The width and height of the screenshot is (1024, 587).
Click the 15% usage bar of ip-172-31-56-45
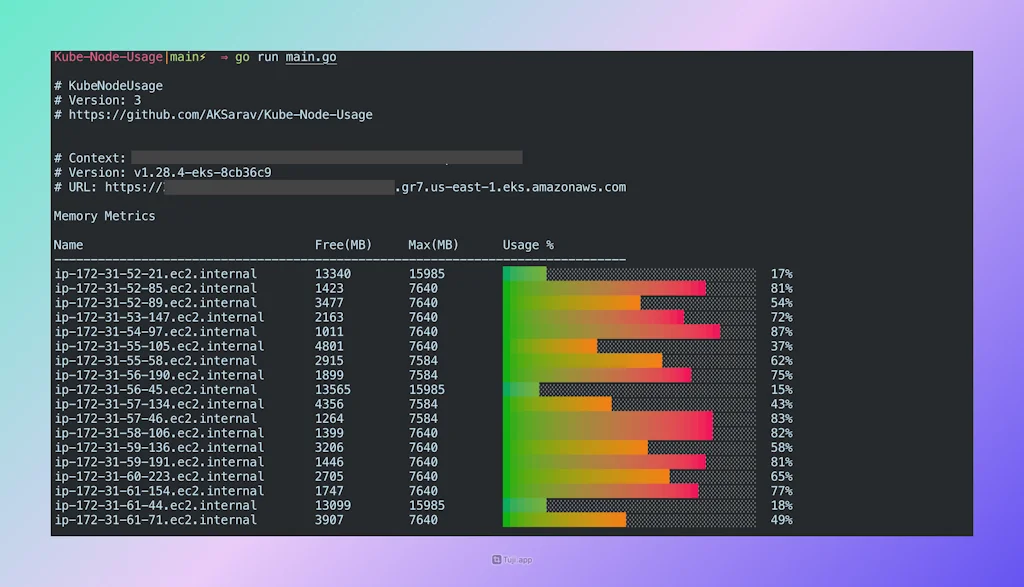(520, 389)
